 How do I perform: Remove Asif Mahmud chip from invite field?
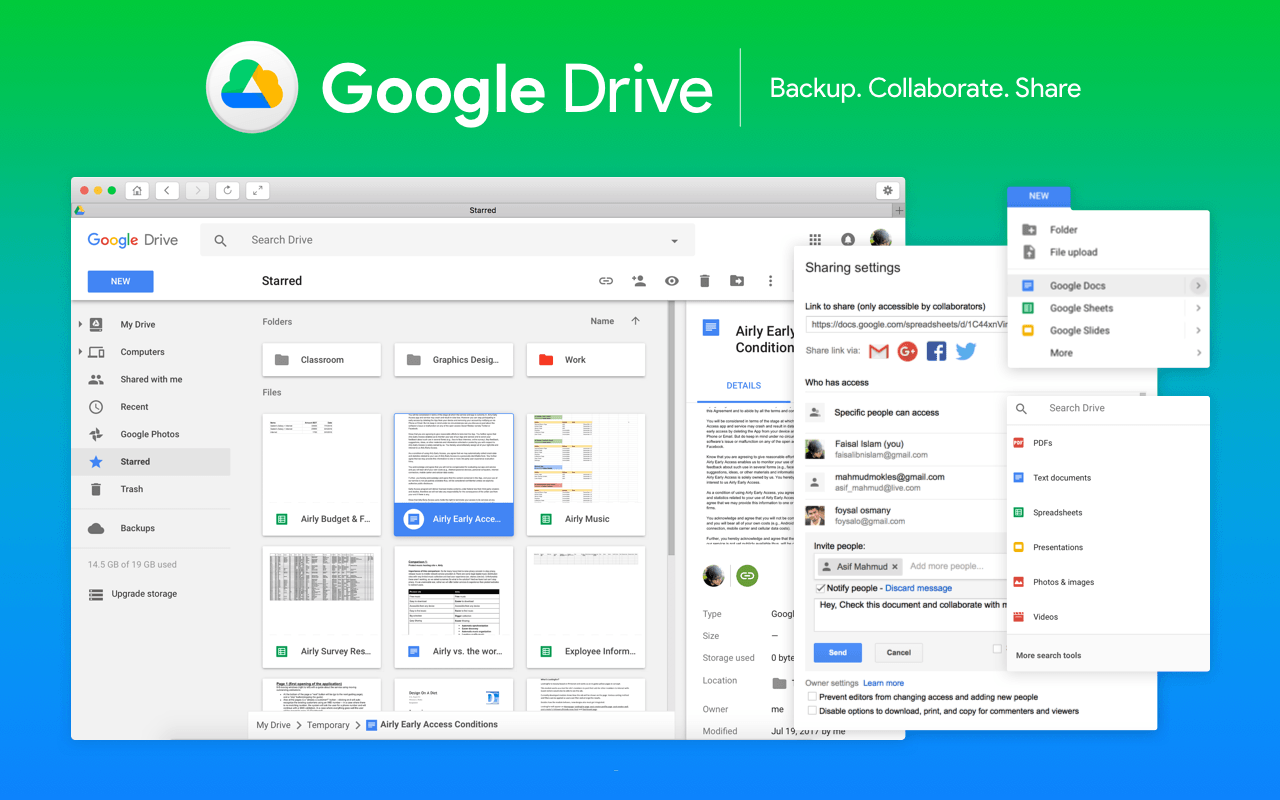(895, 566)
